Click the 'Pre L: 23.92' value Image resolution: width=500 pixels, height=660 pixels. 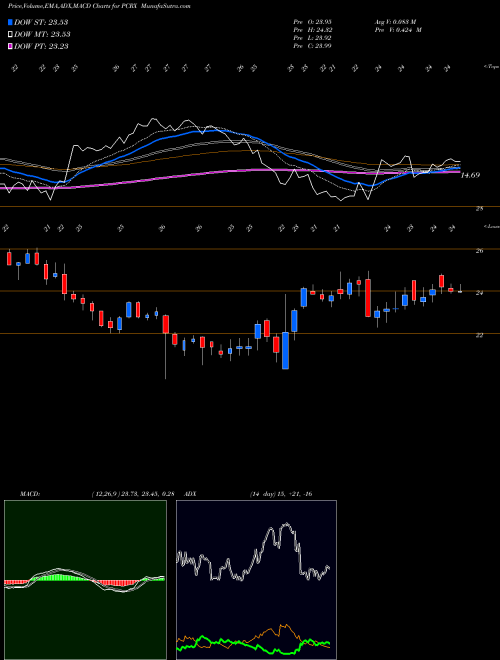312,37
